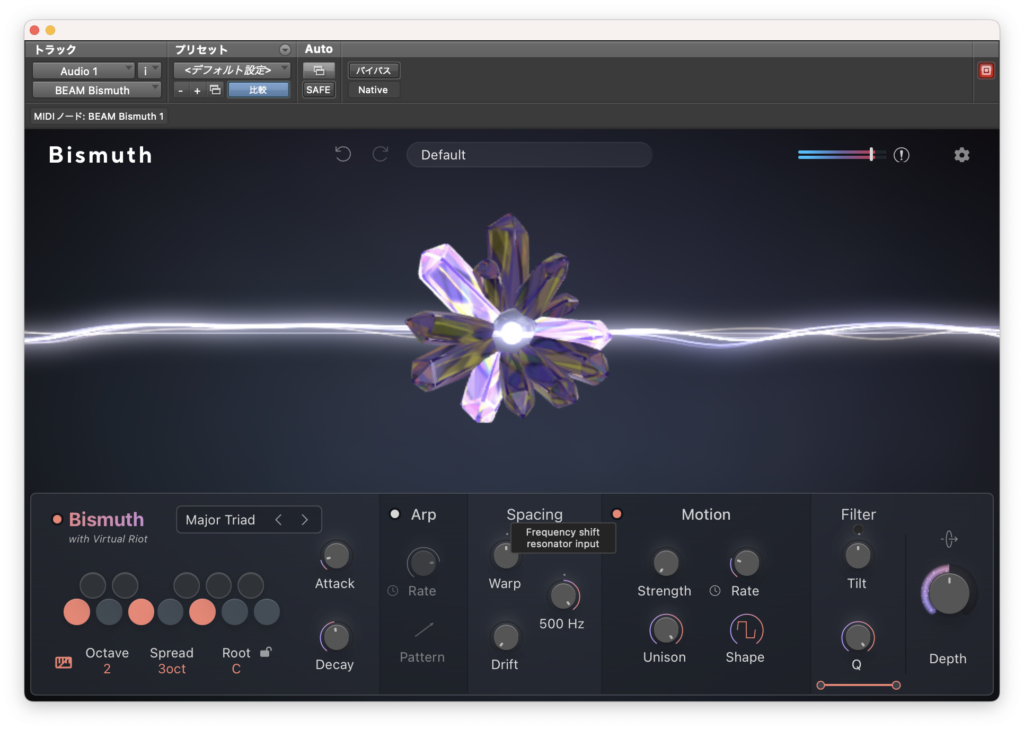Select next chord with right chevron

coord(304,520)
